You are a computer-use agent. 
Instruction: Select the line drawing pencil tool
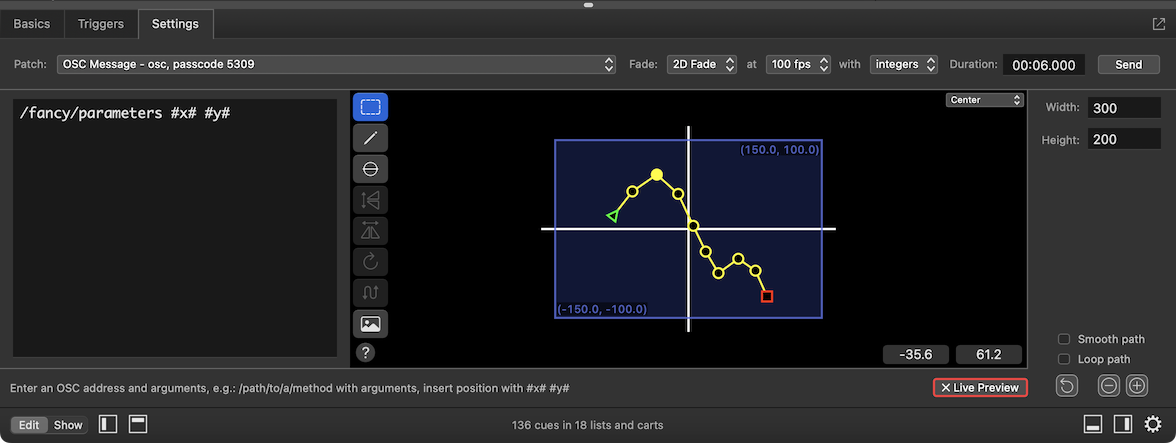370,138
